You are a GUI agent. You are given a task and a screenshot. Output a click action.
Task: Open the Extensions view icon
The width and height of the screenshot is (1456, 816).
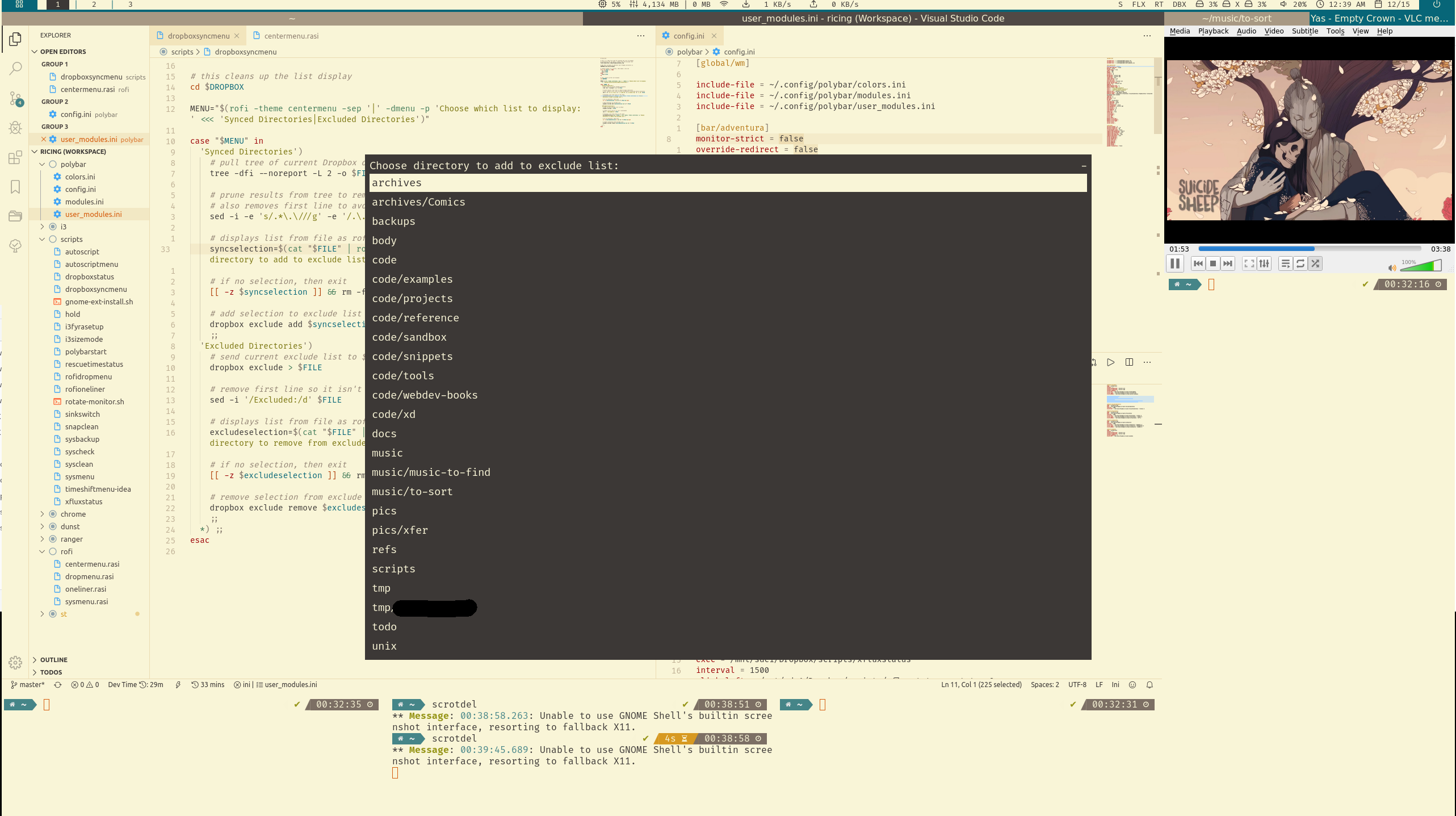(15, 157)
